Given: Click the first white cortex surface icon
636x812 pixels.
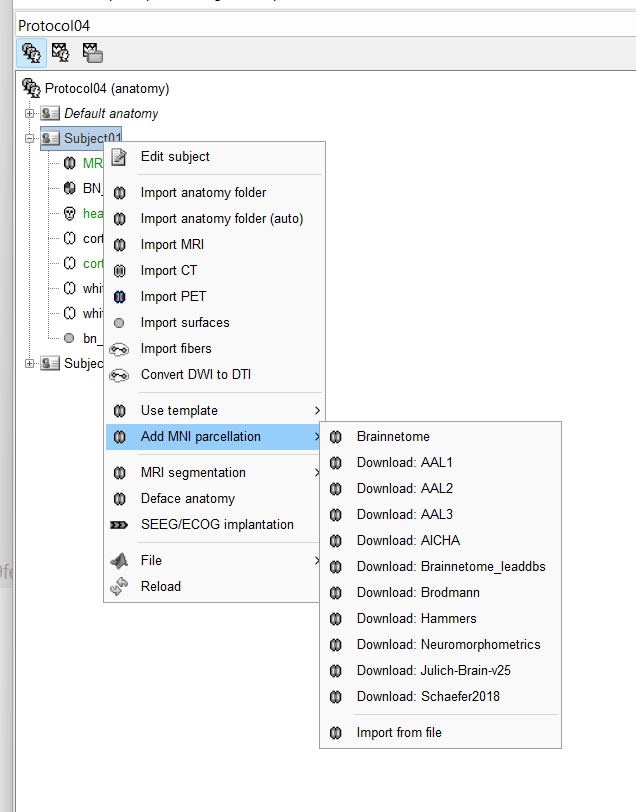Looking at the screenshot, I should point(69,288).
